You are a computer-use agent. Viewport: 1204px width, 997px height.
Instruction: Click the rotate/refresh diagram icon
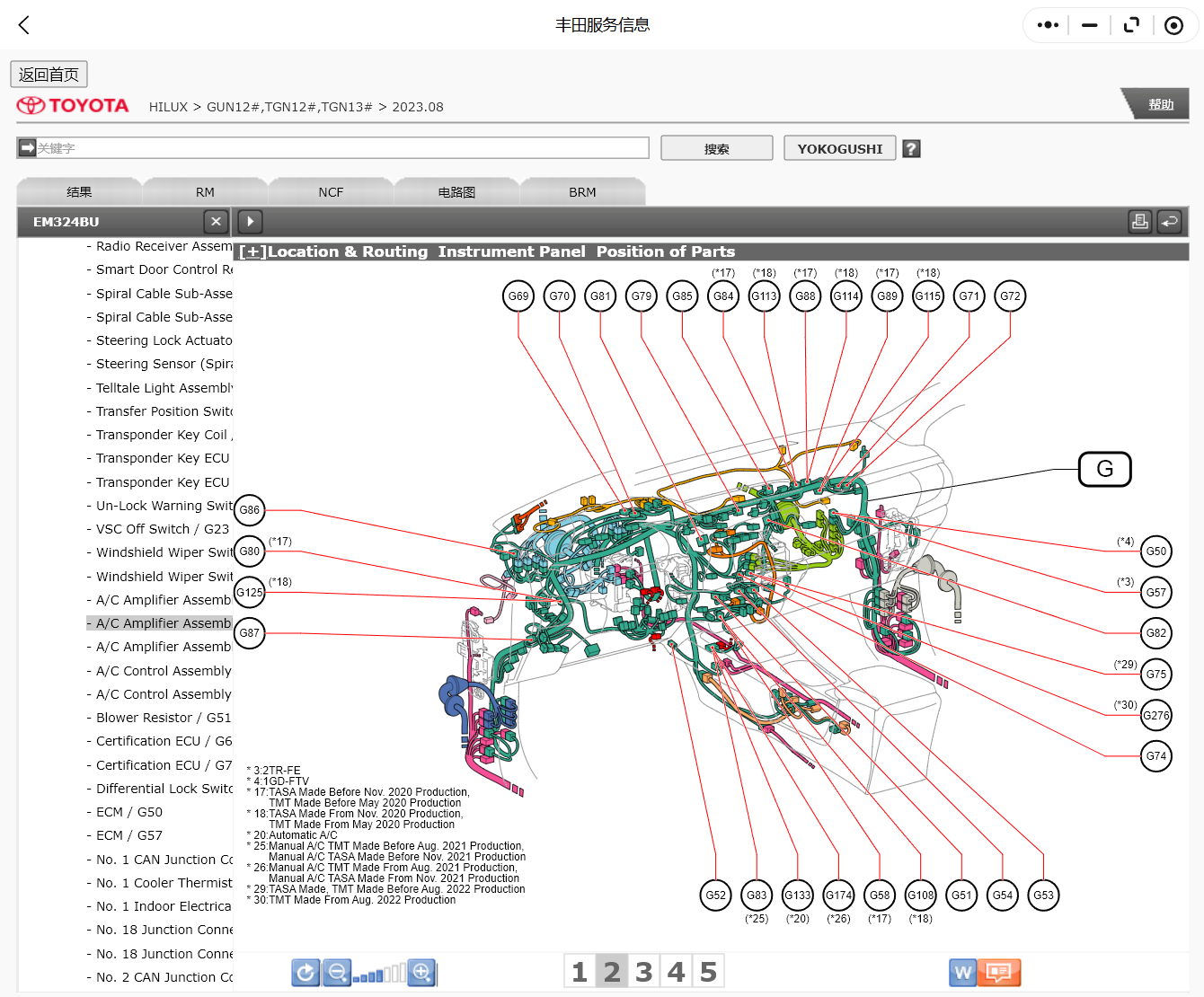click(305, 973)
